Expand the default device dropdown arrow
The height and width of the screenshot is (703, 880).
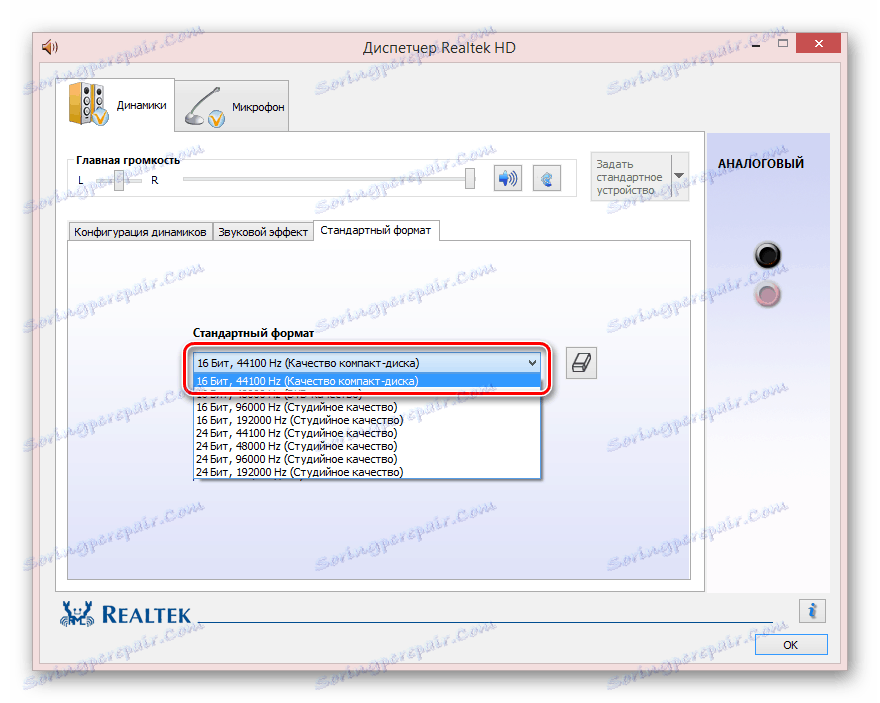[680, 177]
